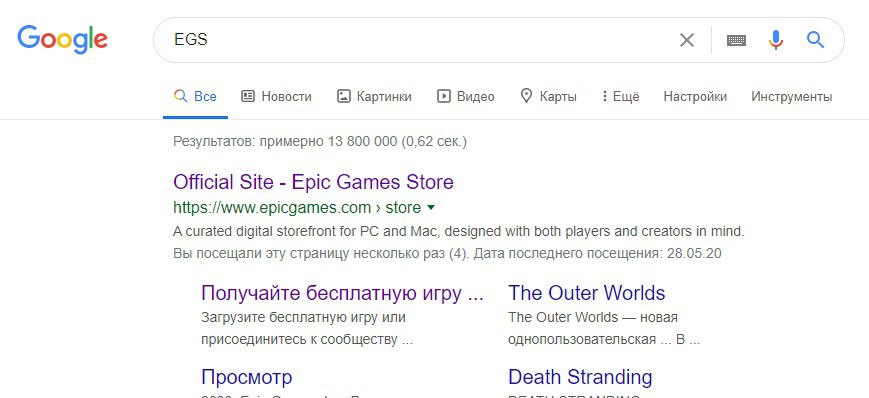The width and height of the screenshot is (869, 398).
Task: Click the last visit date 28.05.20 text
Action: coord(694,254)
